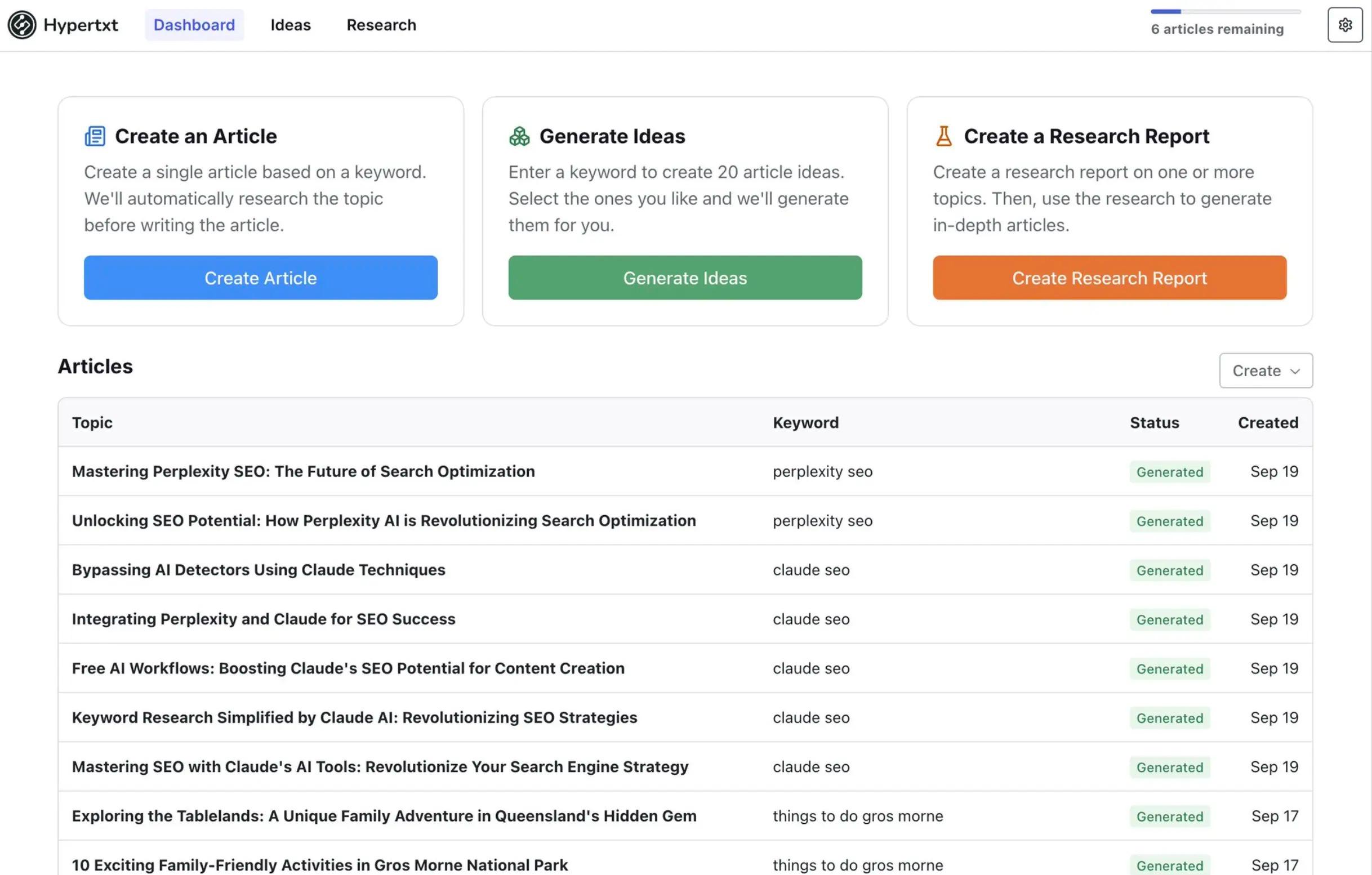Image resolution: width=1372 pixels, height=875 pixels.
Task: Open the Research tab
Action: coord(381,25)
